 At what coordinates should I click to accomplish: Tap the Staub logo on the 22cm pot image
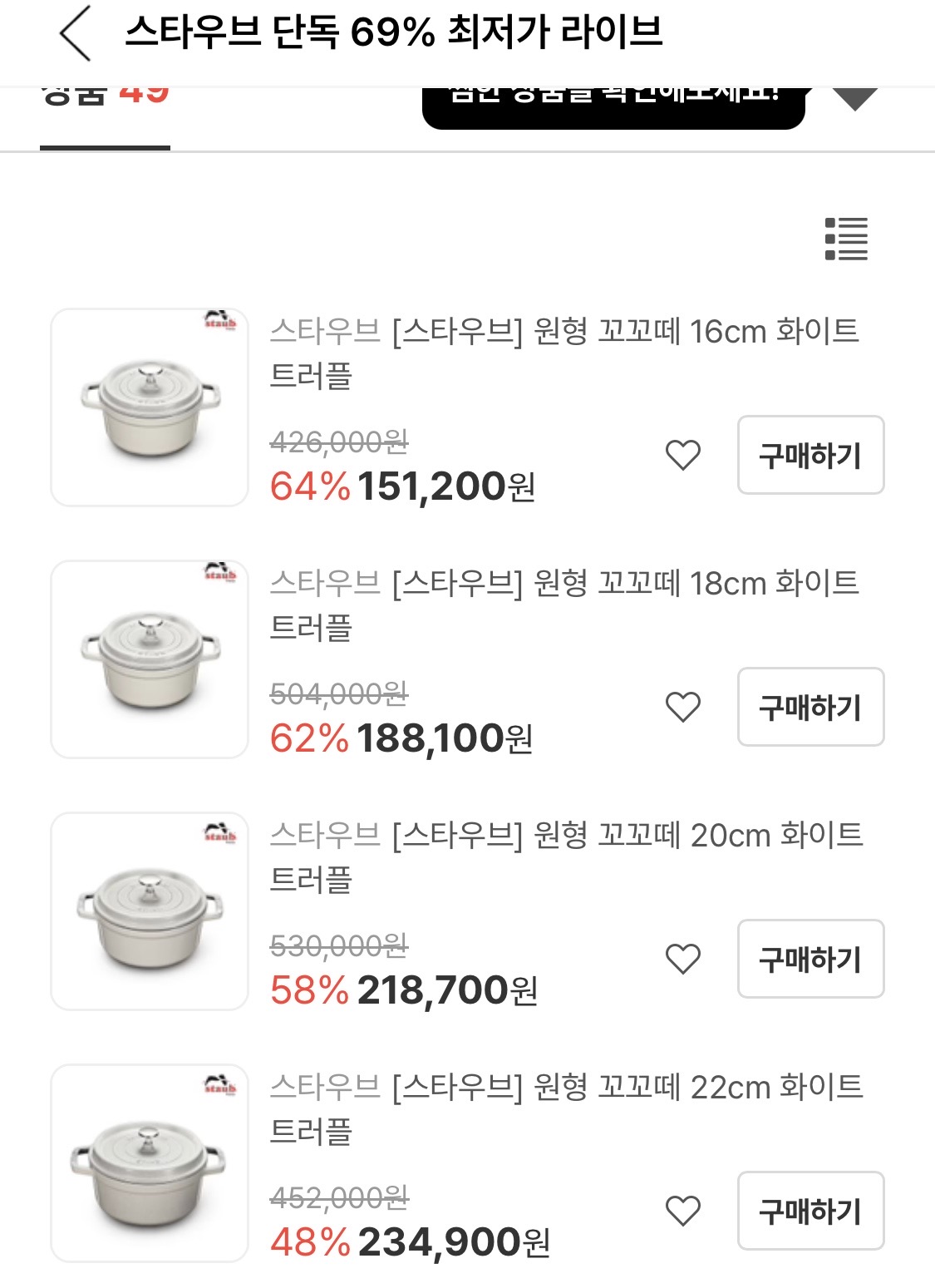[220, 1083]
